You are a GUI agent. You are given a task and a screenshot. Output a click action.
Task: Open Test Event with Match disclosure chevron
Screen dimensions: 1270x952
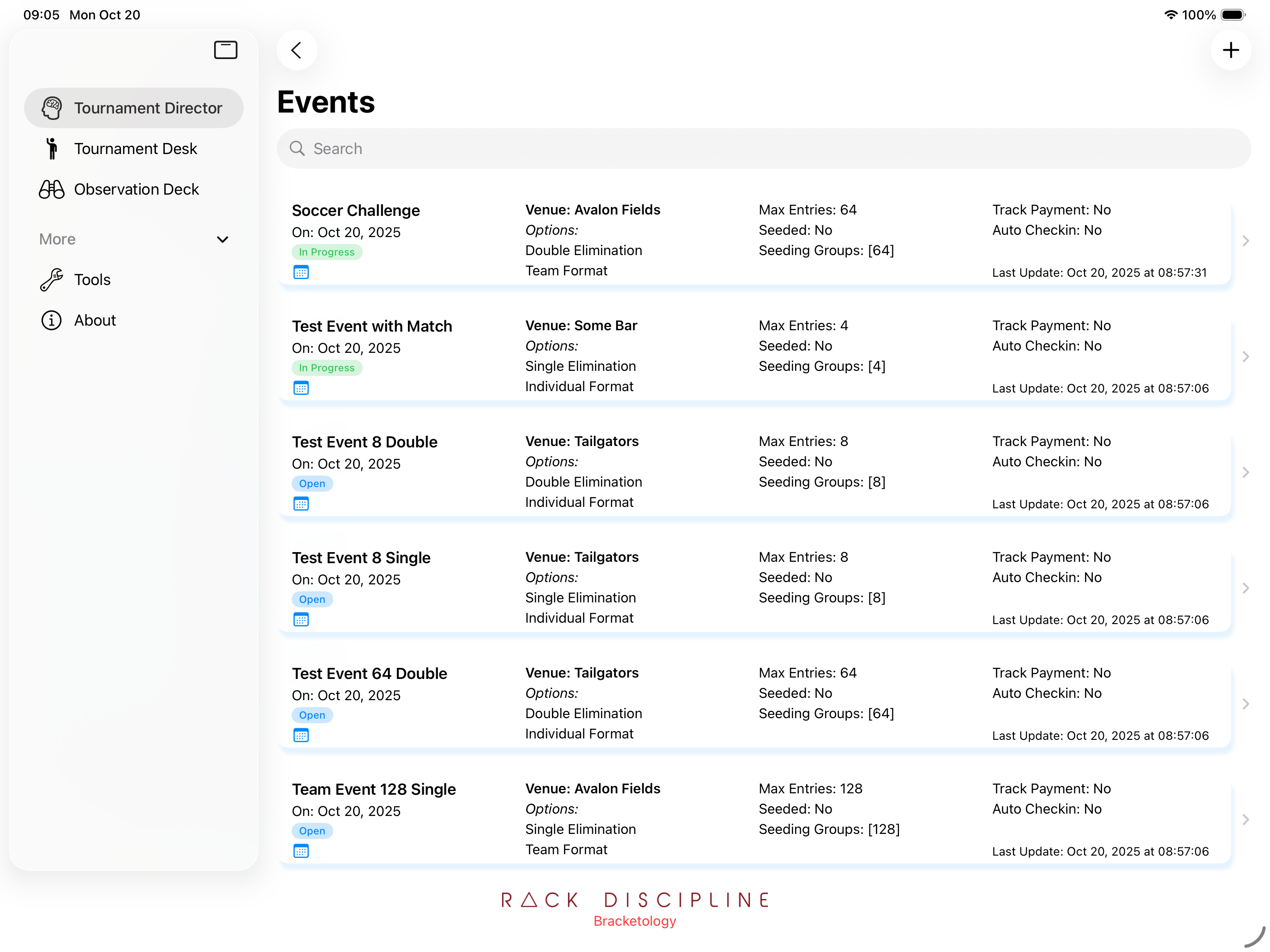(1246, 357)
